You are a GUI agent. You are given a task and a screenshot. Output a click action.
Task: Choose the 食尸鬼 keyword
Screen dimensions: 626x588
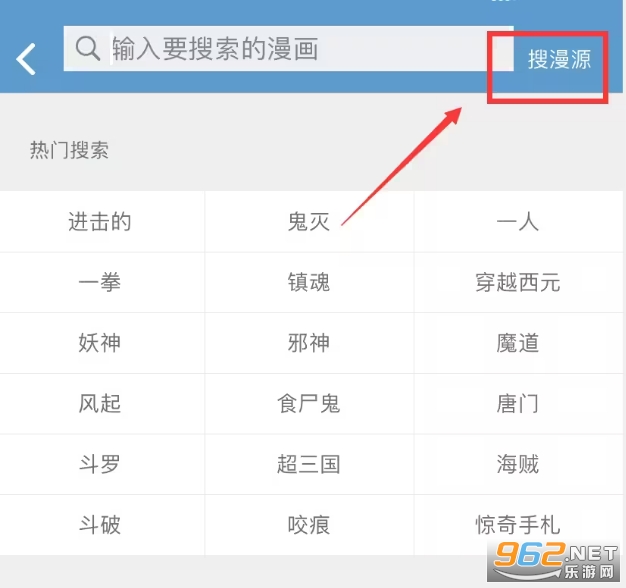[309, 404]
